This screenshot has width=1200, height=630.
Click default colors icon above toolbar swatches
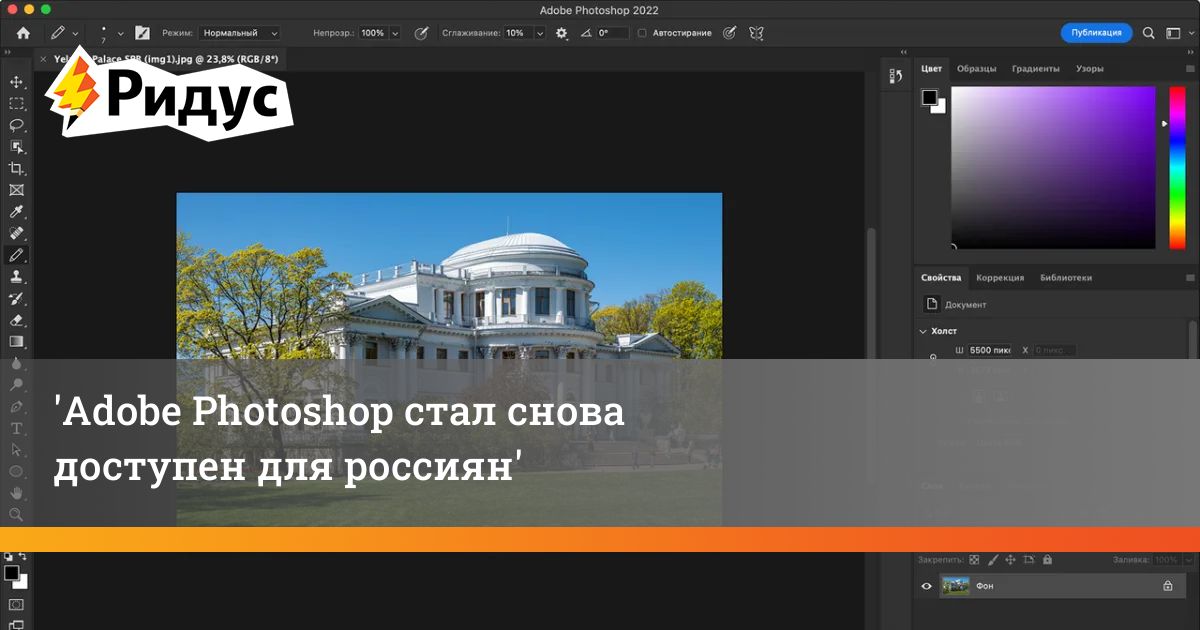pyautogui.click(x=8, y=556)
